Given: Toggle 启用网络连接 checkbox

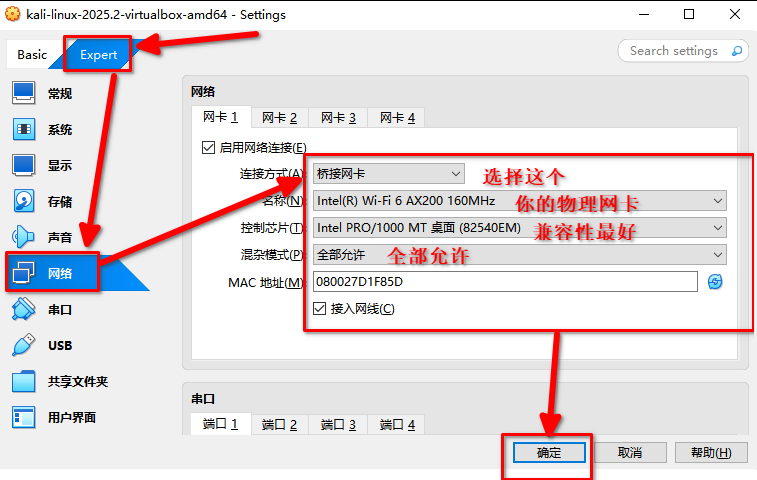Looking at the screenshot, I should click(209, 147).
